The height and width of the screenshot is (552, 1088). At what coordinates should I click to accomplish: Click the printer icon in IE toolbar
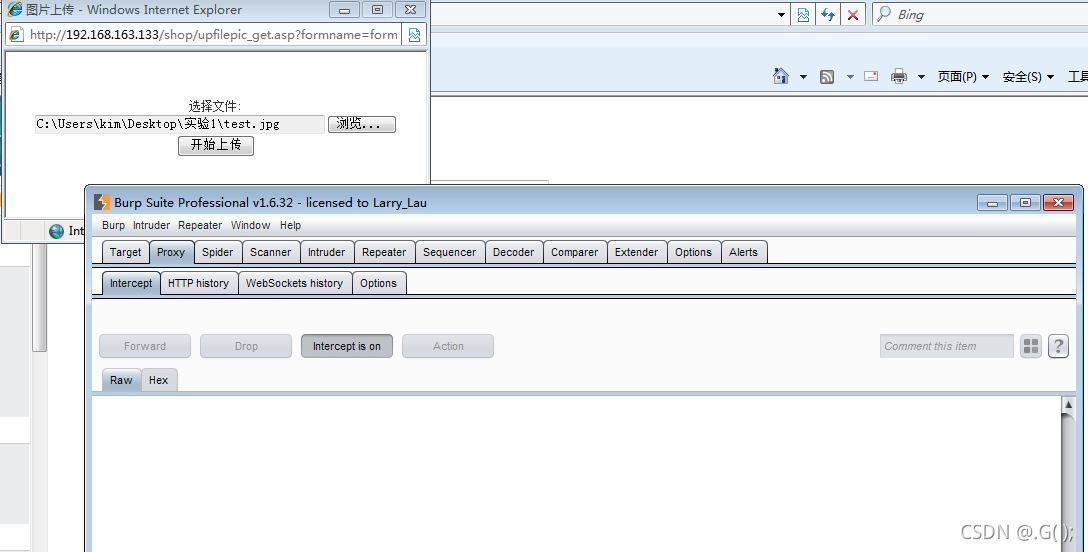[899, 76]
